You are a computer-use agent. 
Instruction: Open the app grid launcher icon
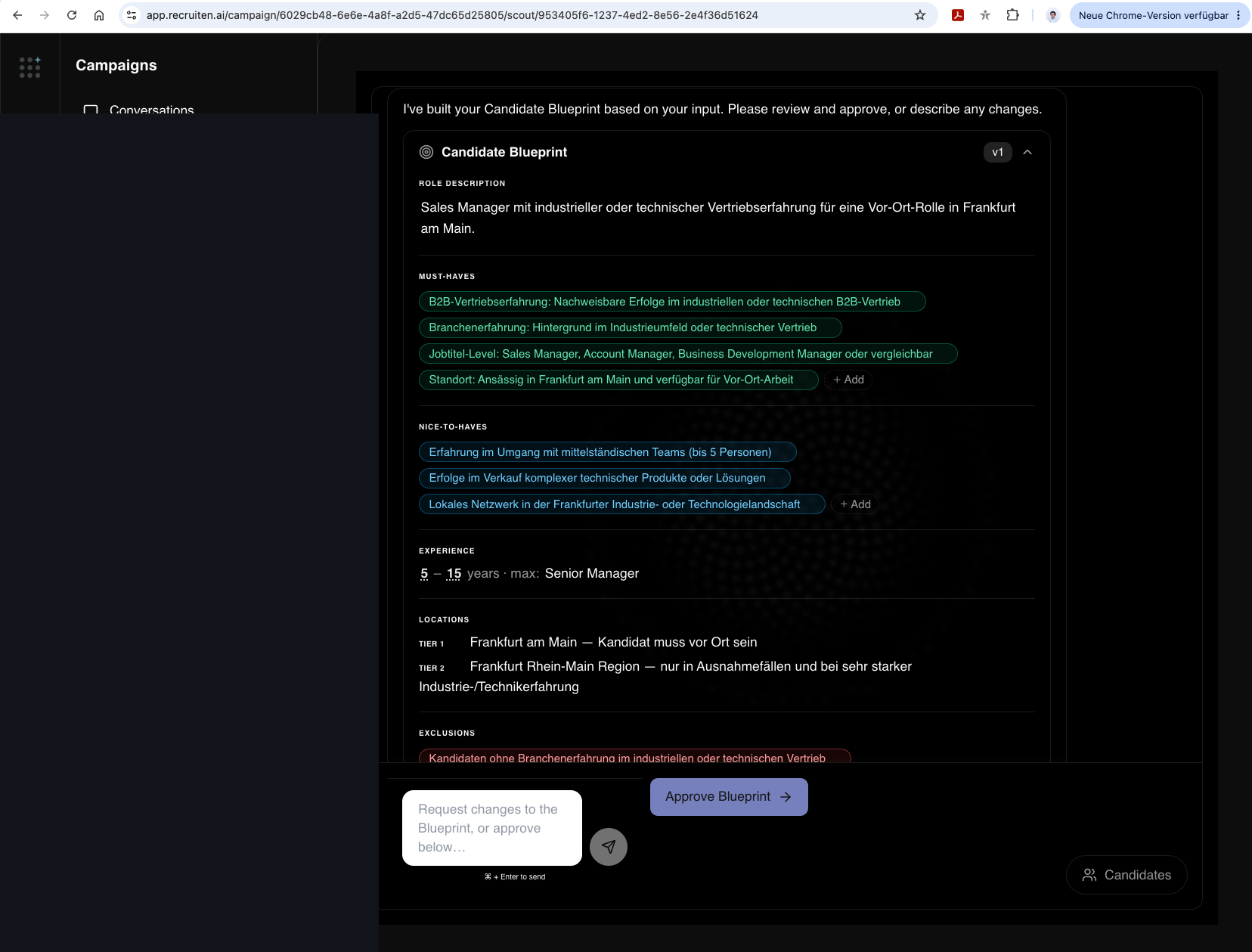click(30, 67)
